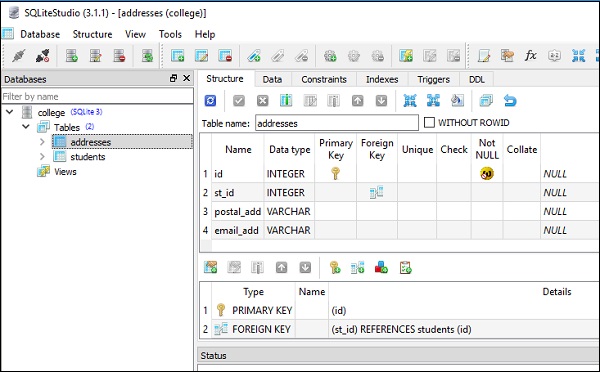Toggle the WITHOUT ROWID checkbox
Viewport: 600px width, 372px height.
pyautogui.click(x=429, y=122)
